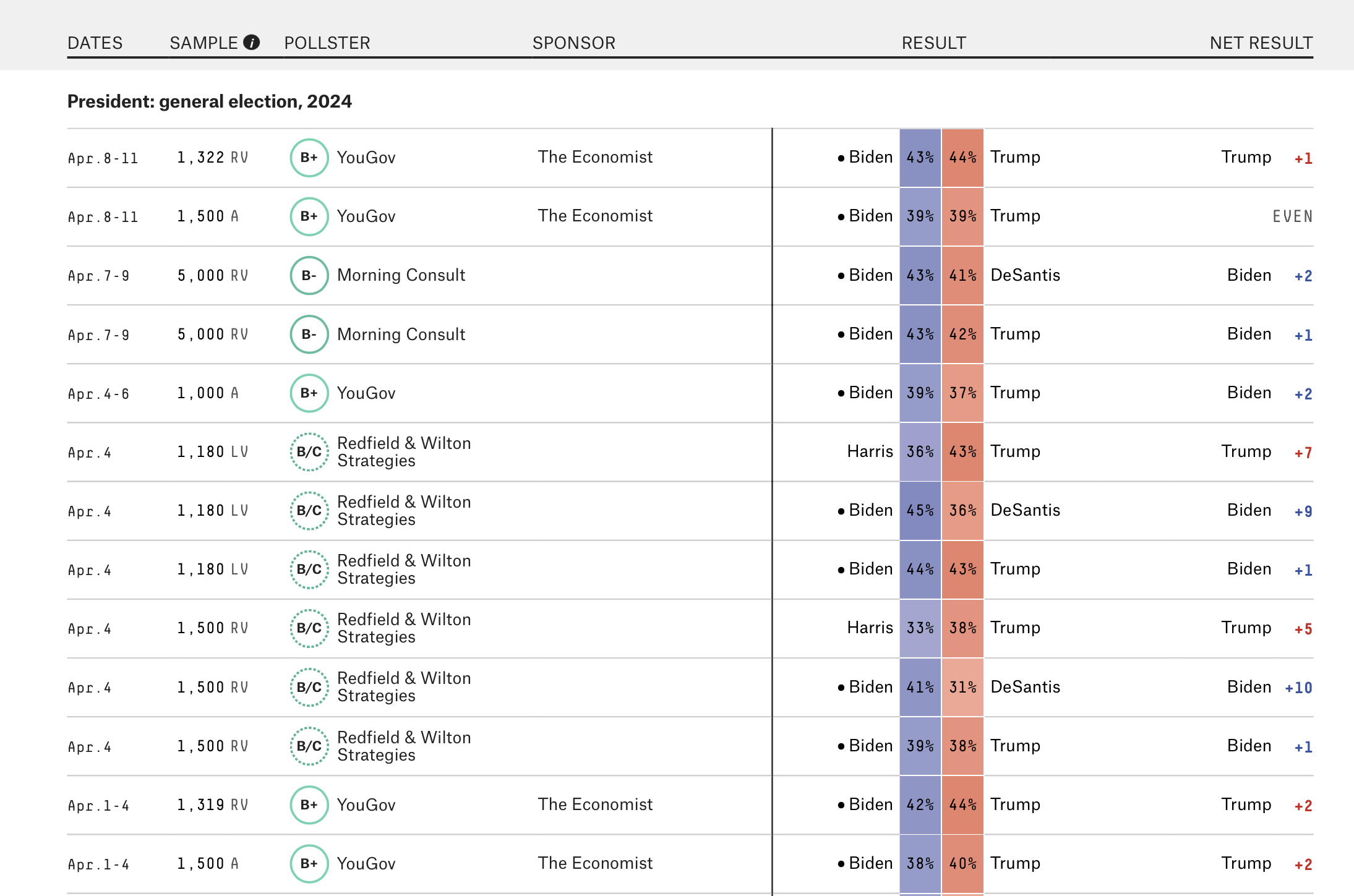
Task: Click B+ badge for Apr. 4-6 YouGov poll
Action: click(x=309, y=393)
